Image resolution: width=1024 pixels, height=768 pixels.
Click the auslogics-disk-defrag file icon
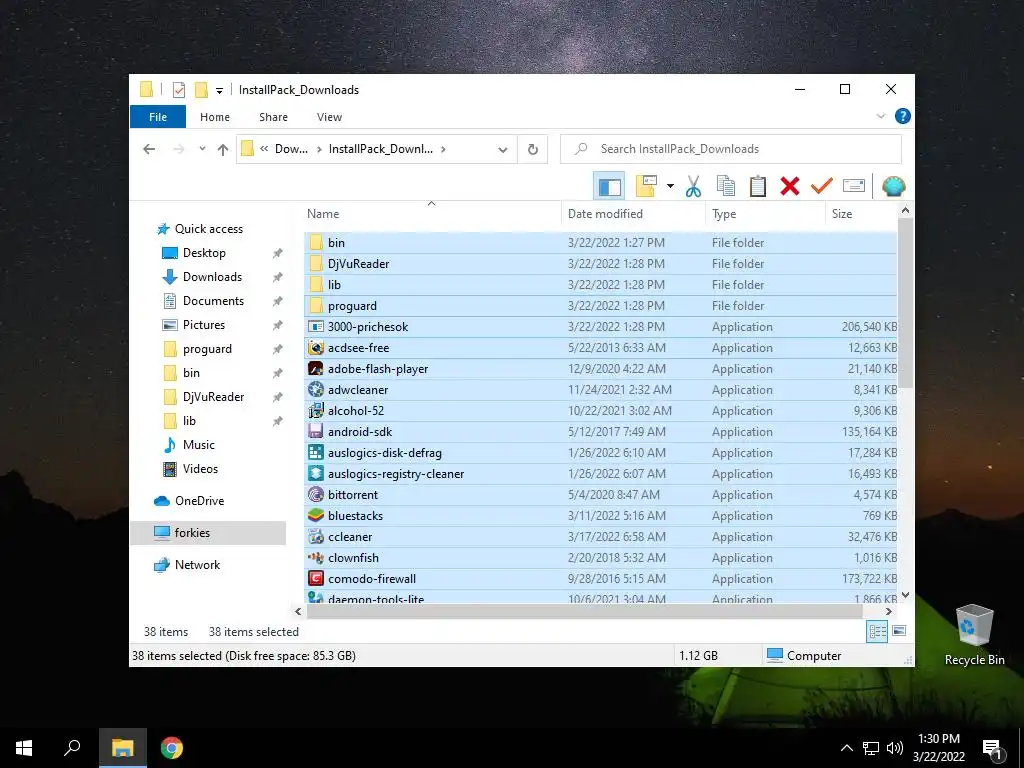(316, 453)
